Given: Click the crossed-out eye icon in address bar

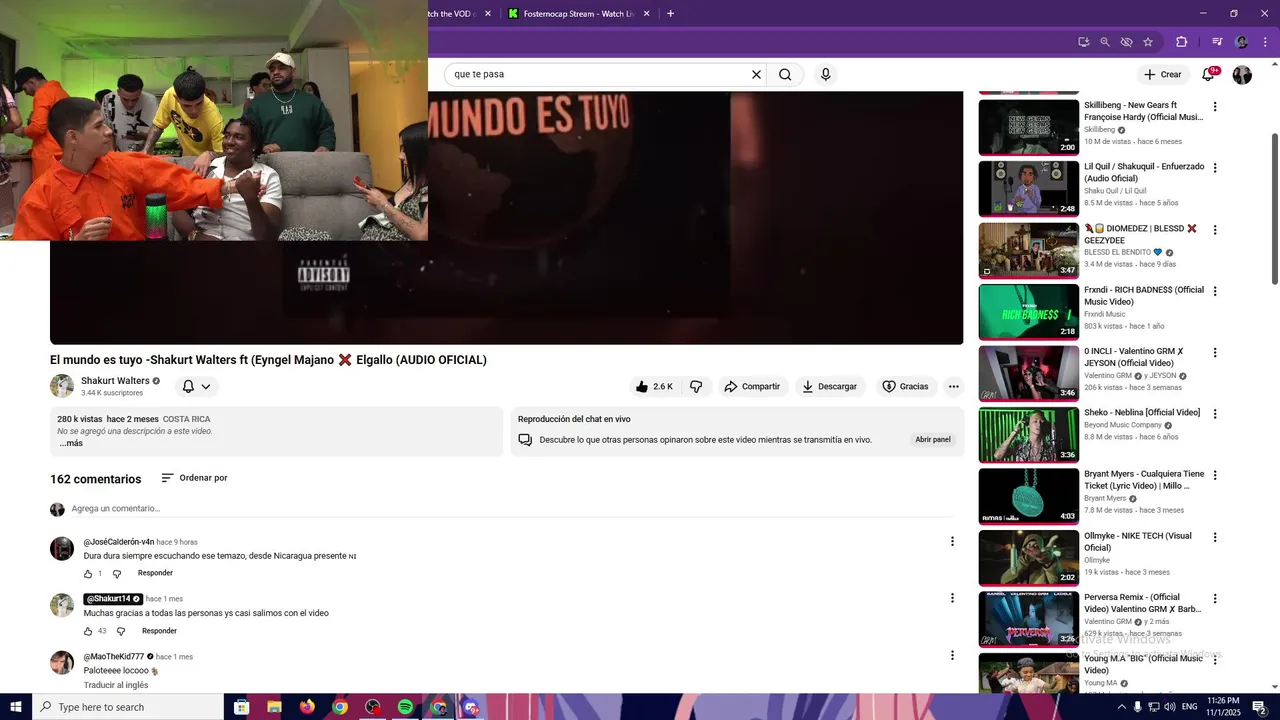Looking at the screenshot, I should 1126,42.
